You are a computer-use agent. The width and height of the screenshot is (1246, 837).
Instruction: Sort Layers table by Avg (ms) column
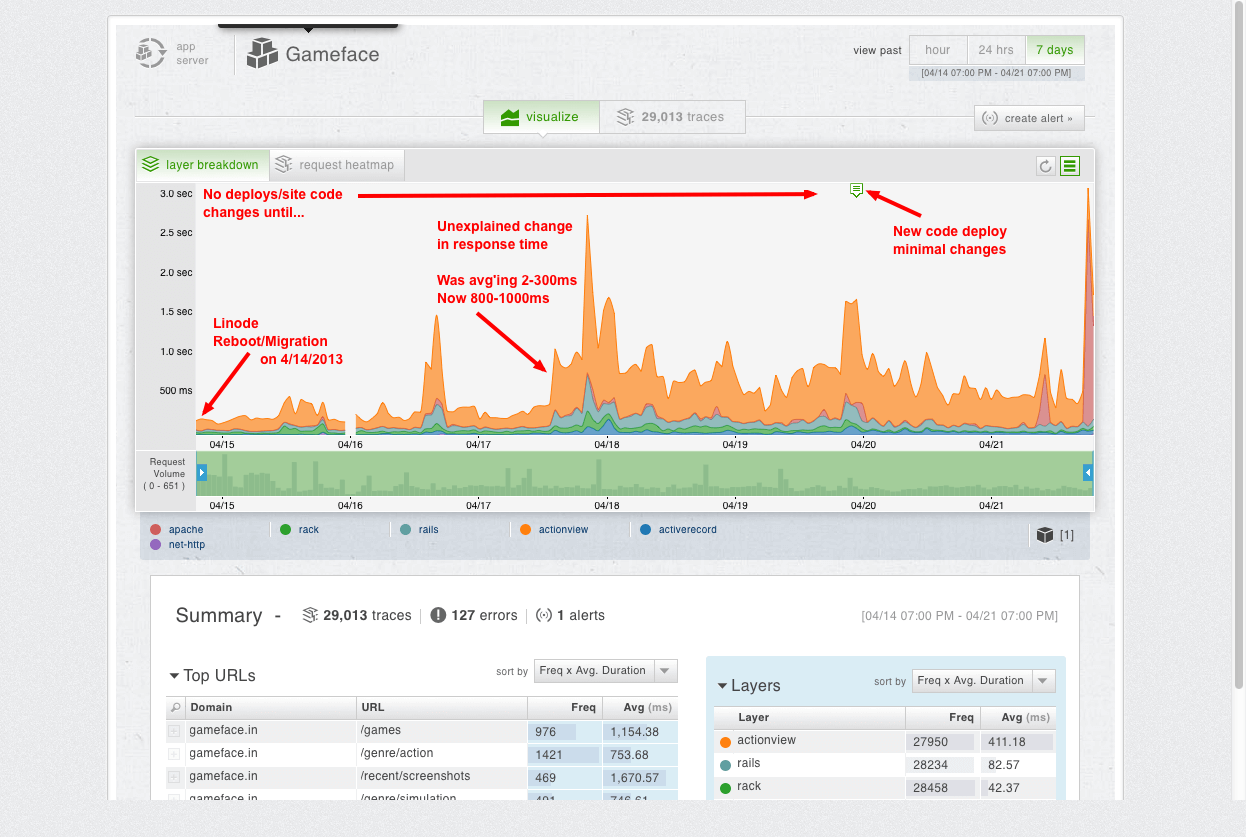pyautogui.click(x=1018, y=718)
